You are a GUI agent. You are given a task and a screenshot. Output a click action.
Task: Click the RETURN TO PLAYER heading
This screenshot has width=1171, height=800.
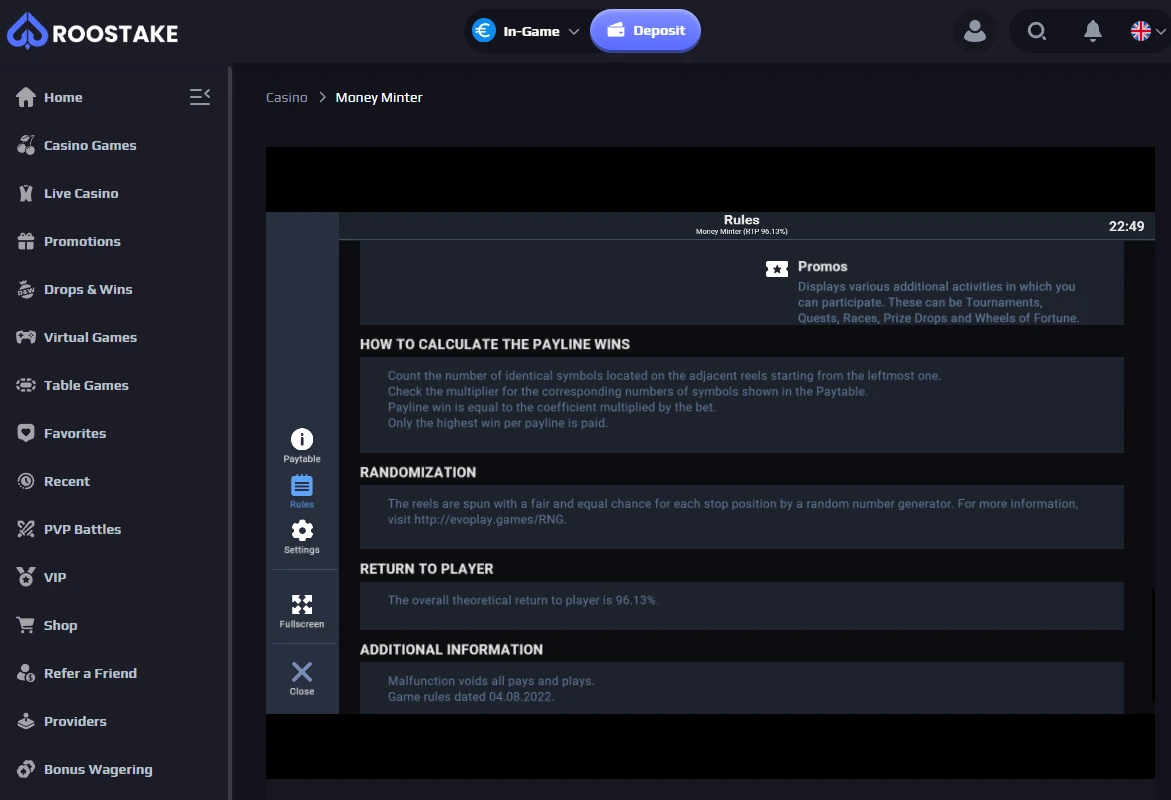[x=426, y=569]
